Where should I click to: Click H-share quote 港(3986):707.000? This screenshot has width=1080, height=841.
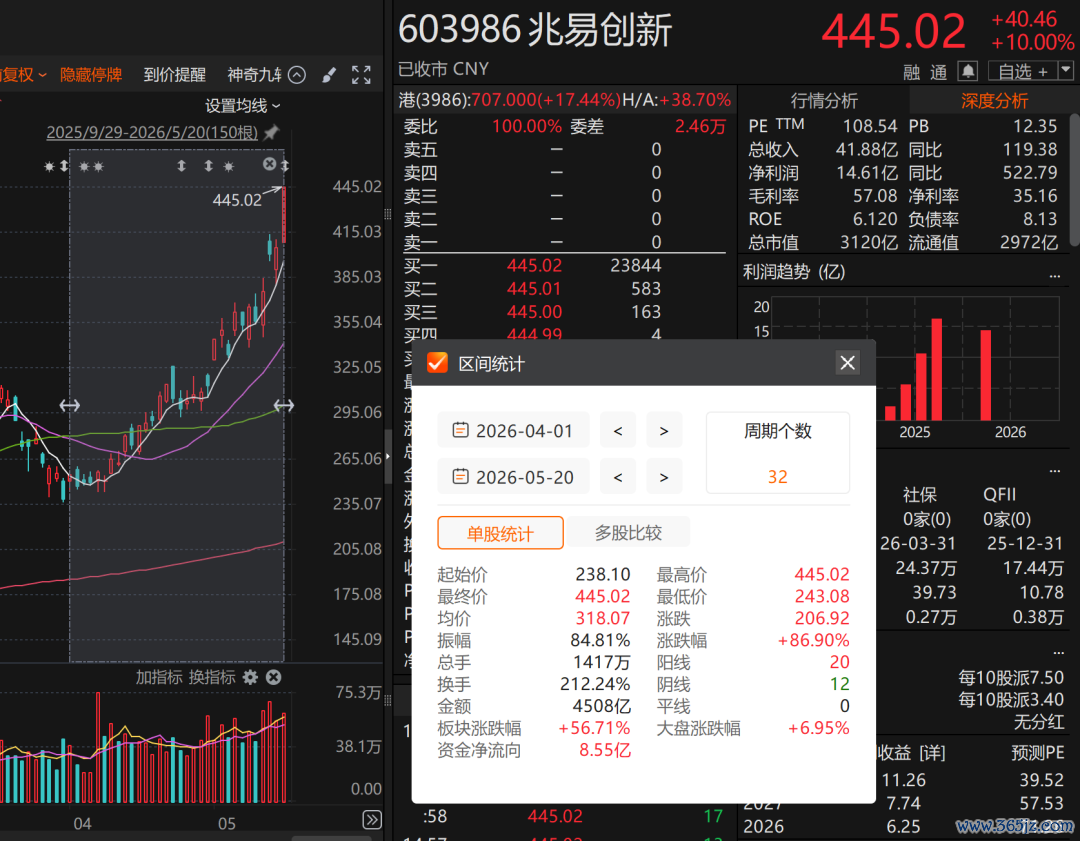pos(510,100)
